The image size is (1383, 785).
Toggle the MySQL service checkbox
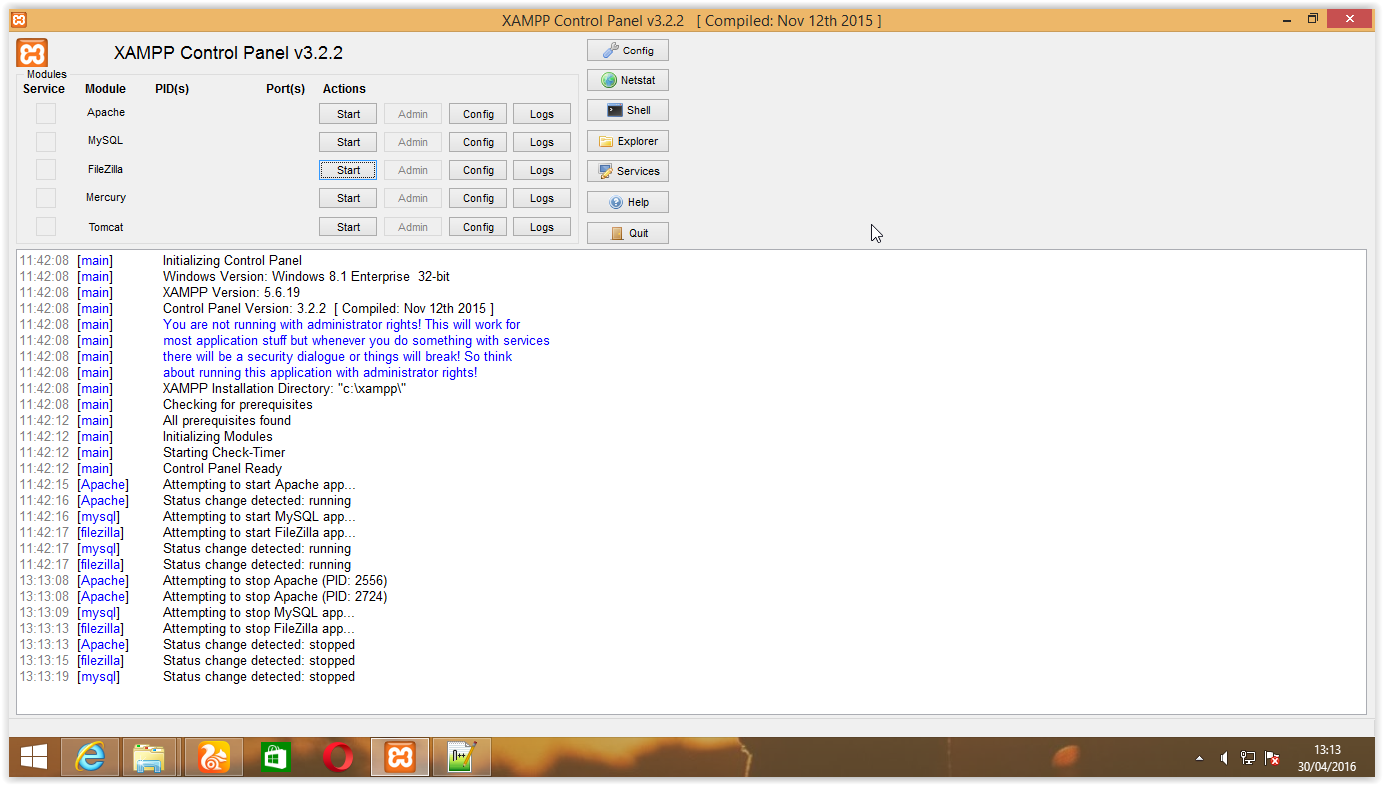pos(46,141)
